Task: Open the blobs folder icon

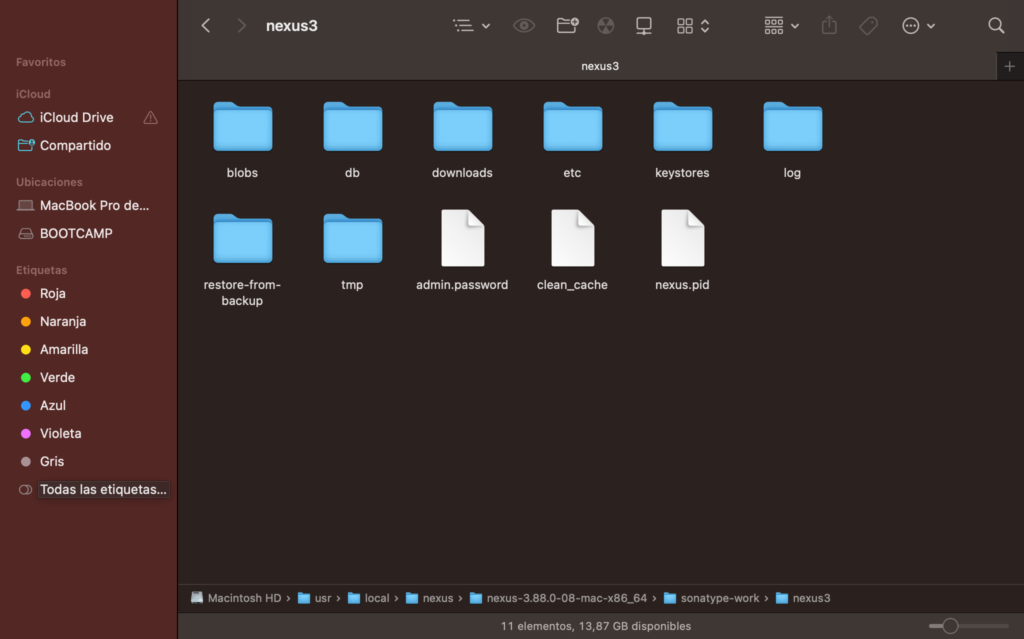Action: tap(242, 127)
